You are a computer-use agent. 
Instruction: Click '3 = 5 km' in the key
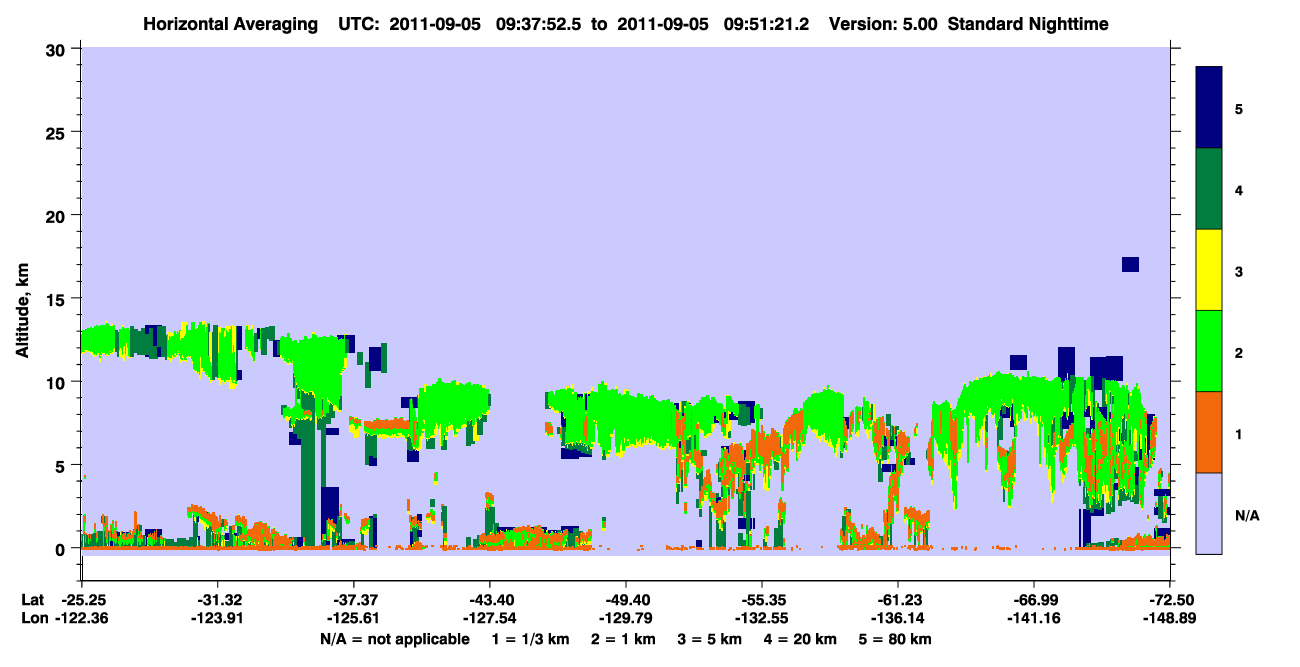710,639
